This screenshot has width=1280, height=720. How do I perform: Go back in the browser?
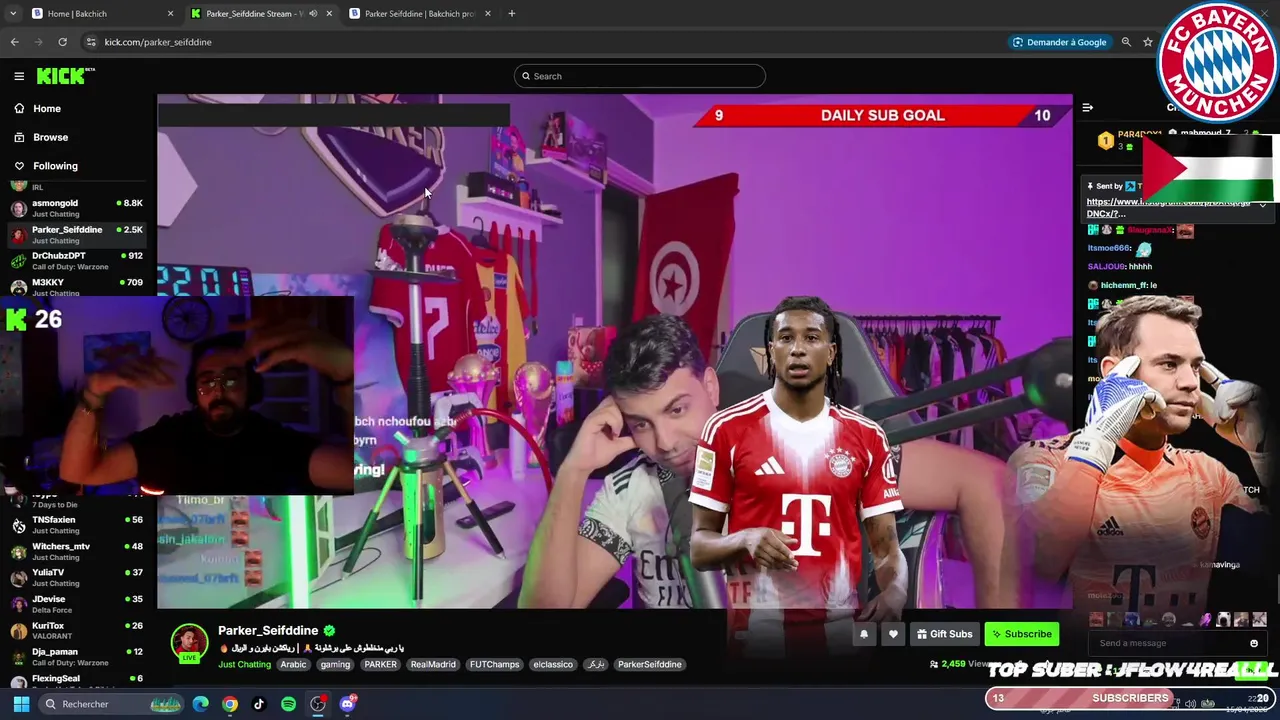[x=15, y=42]
